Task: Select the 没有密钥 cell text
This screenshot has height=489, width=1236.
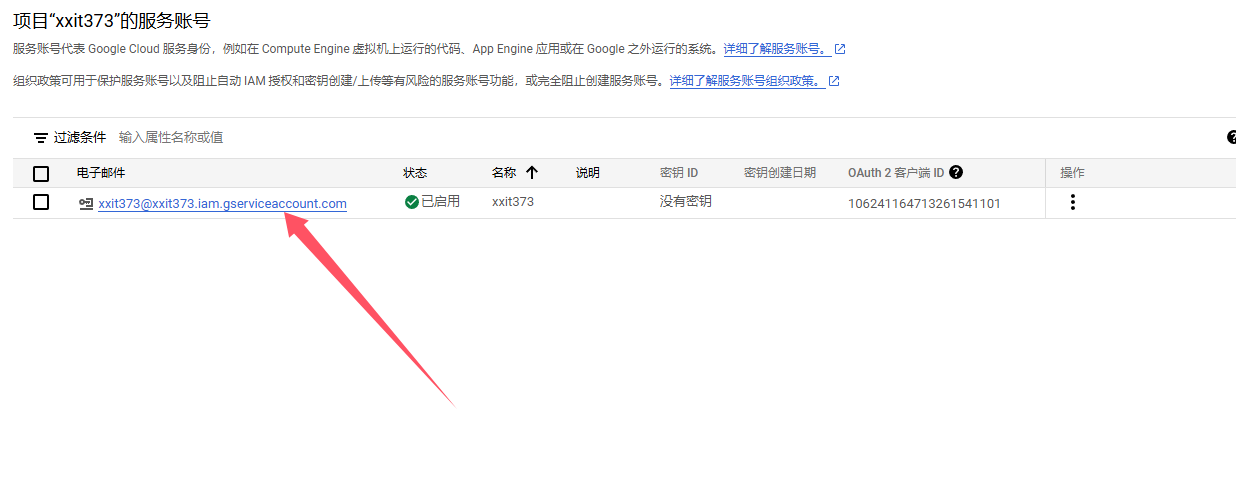Action: [x=686, y=202]
